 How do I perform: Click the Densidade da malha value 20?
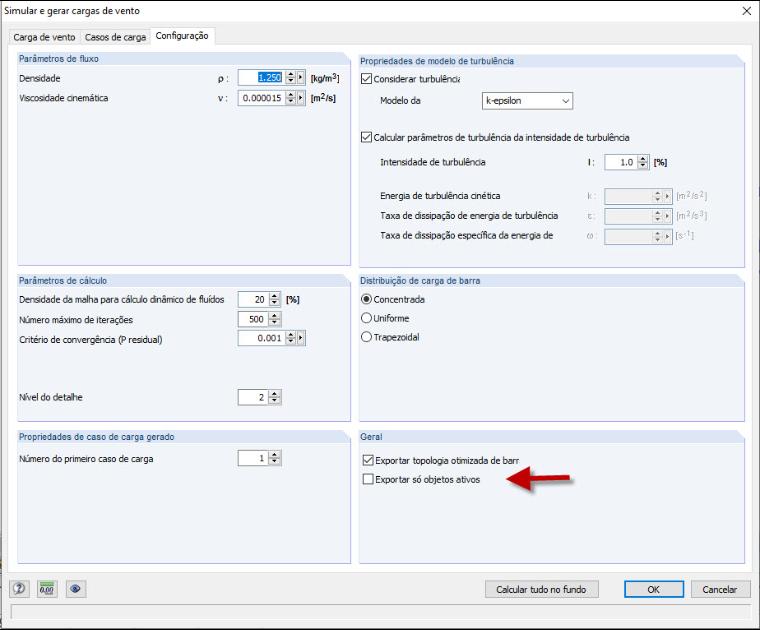pos(253,299)
